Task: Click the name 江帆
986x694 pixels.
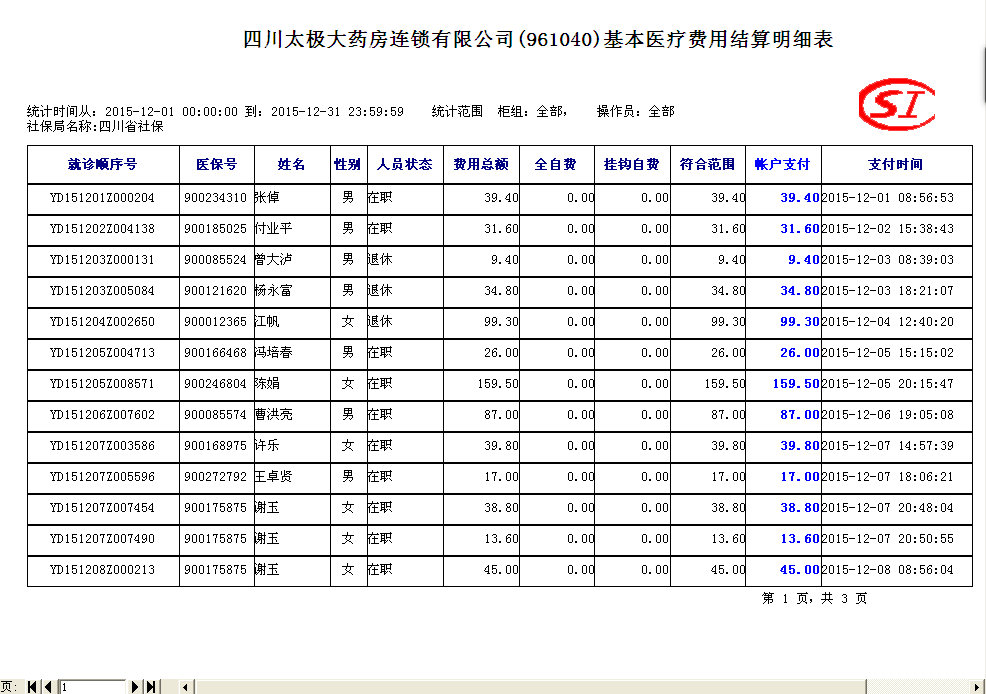Action: point(267,321)
